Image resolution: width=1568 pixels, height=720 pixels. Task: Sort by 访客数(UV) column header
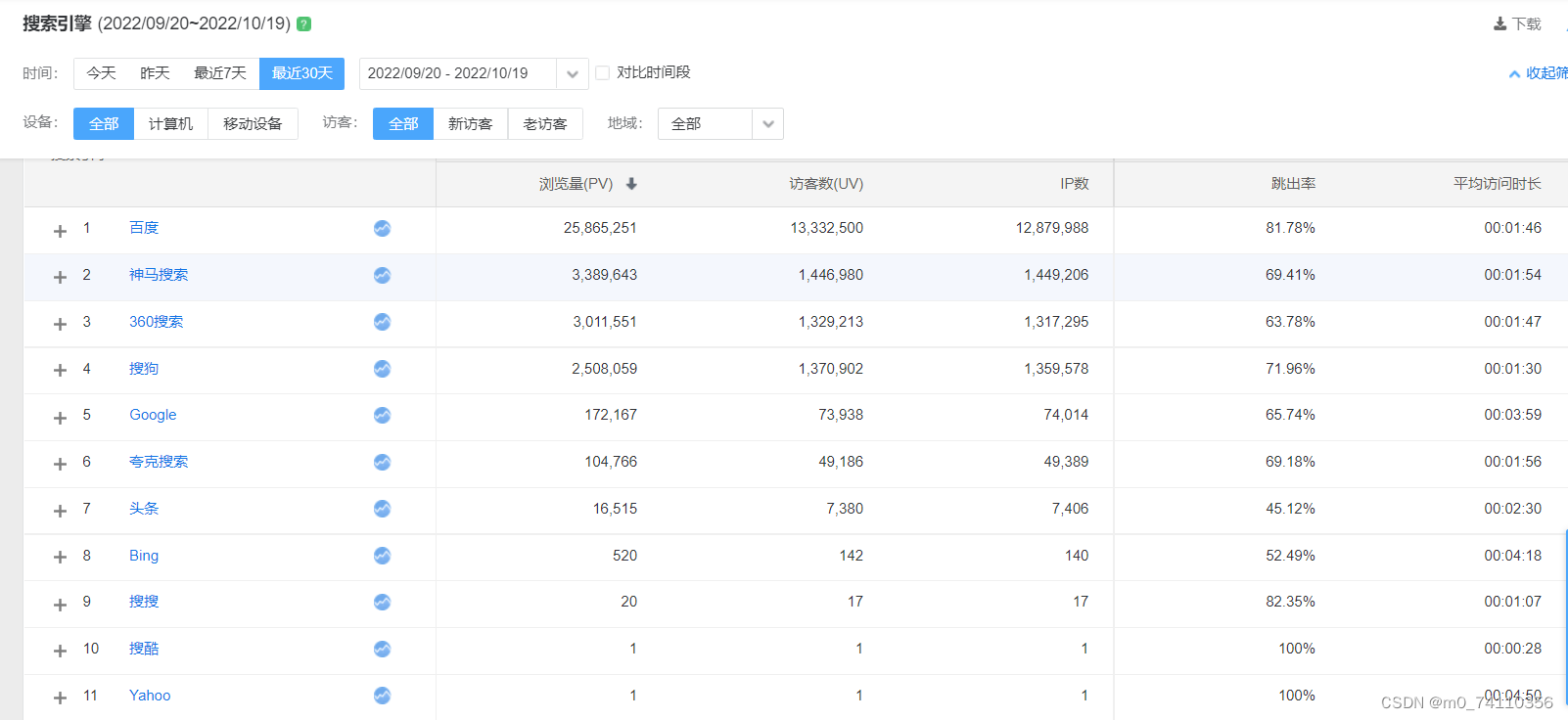[x=826, y=184]
